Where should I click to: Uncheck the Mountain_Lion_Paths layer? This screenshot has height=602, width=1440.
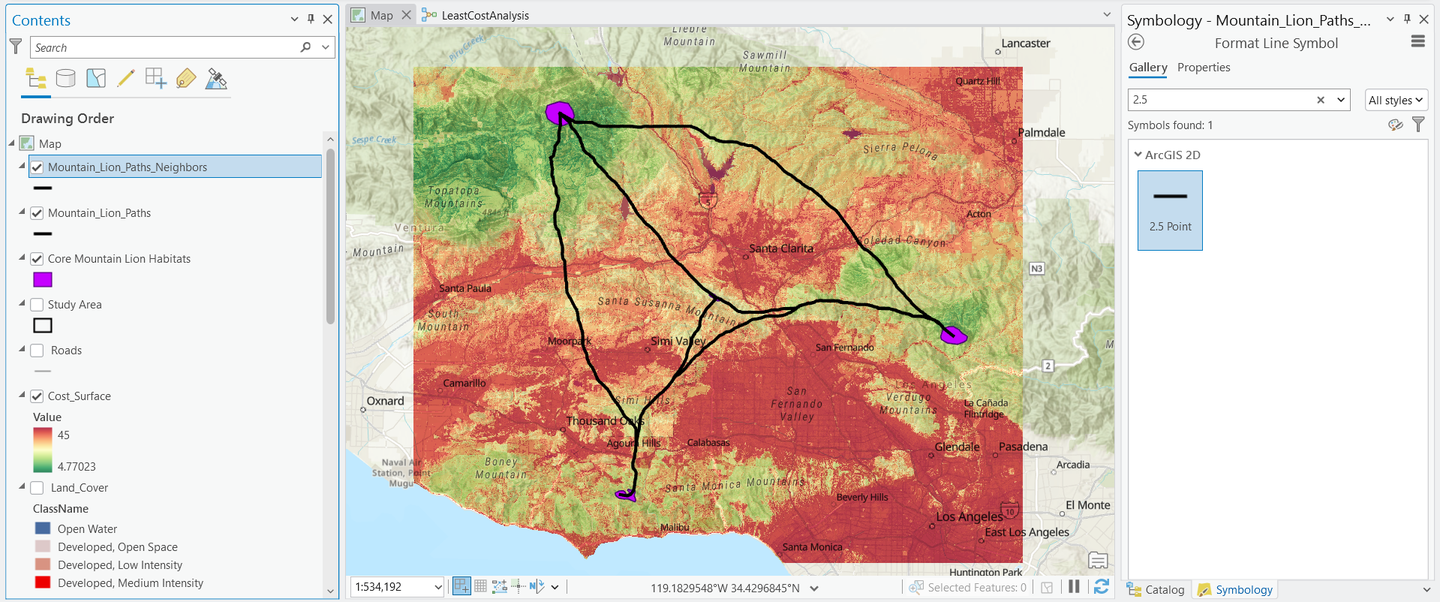click(x=37, y=213)
